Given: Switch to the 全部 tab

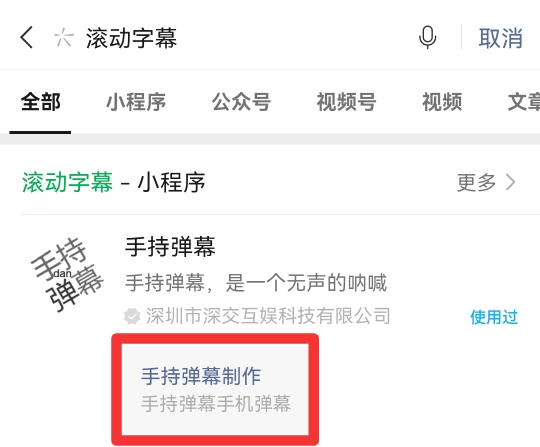Looking at the screenshot, I should click(x=41, y=102).
